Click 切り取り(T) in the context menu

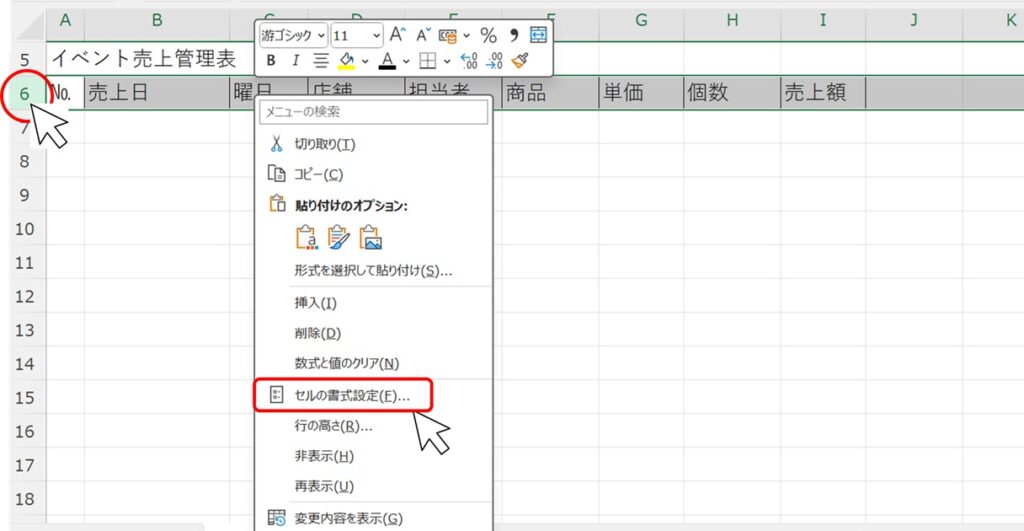point(324,144)
